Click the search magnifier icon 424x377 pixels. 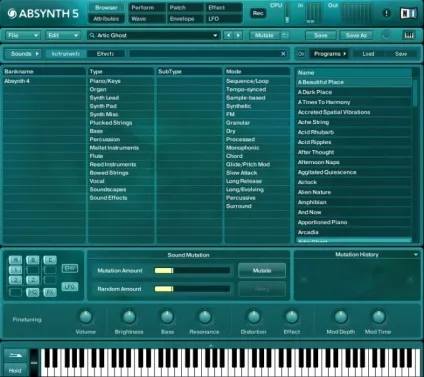tap(92, 35)
